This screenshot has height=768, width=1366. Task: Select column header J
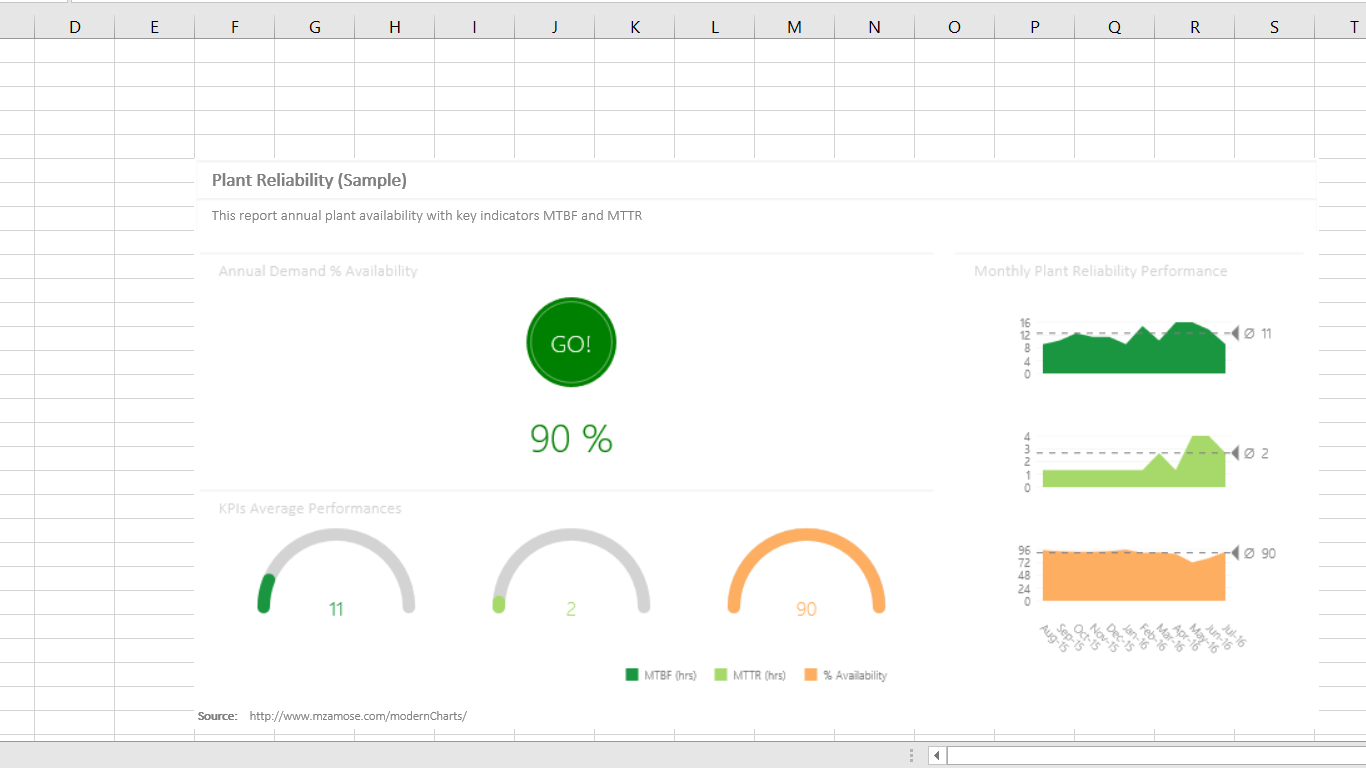(554, 27)
